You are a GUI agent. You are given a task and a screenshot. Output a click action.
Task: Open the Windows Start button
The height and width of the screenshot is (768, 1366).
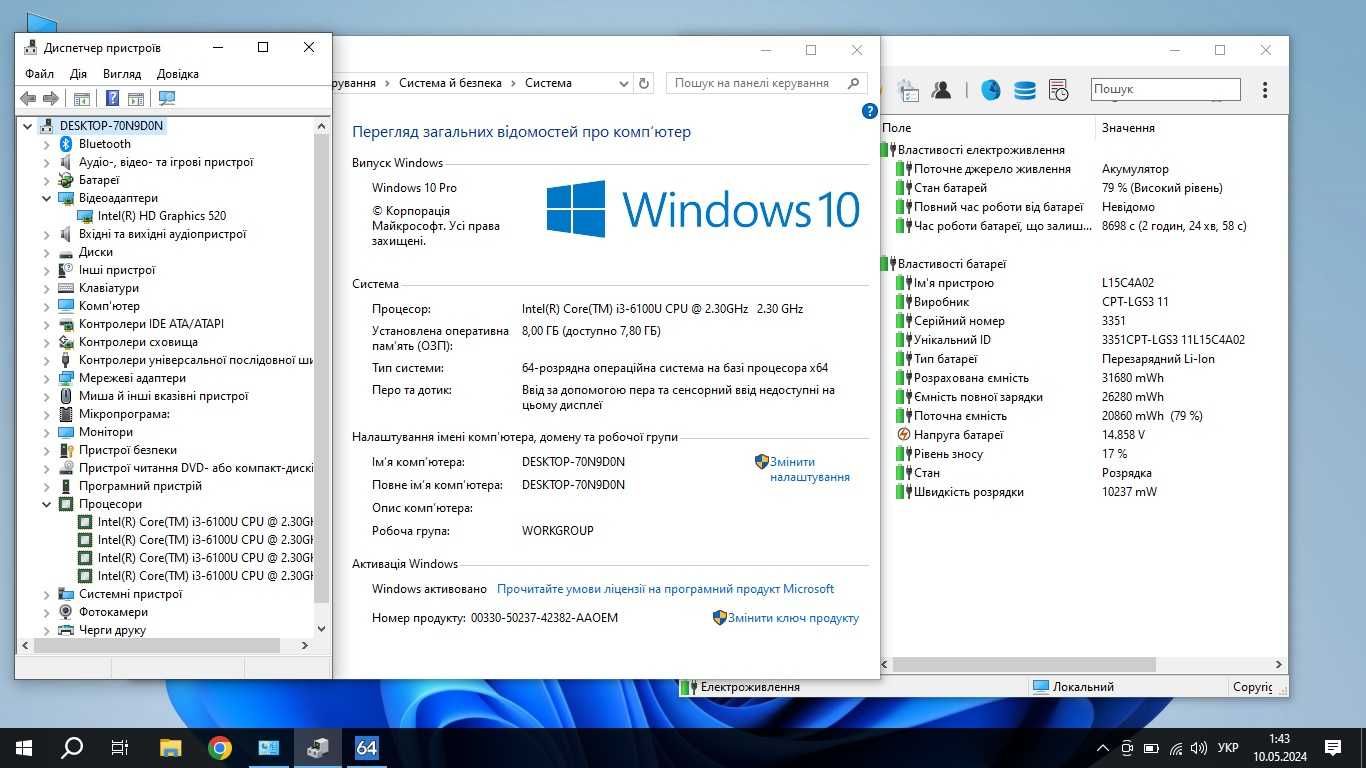coord(24,747)
